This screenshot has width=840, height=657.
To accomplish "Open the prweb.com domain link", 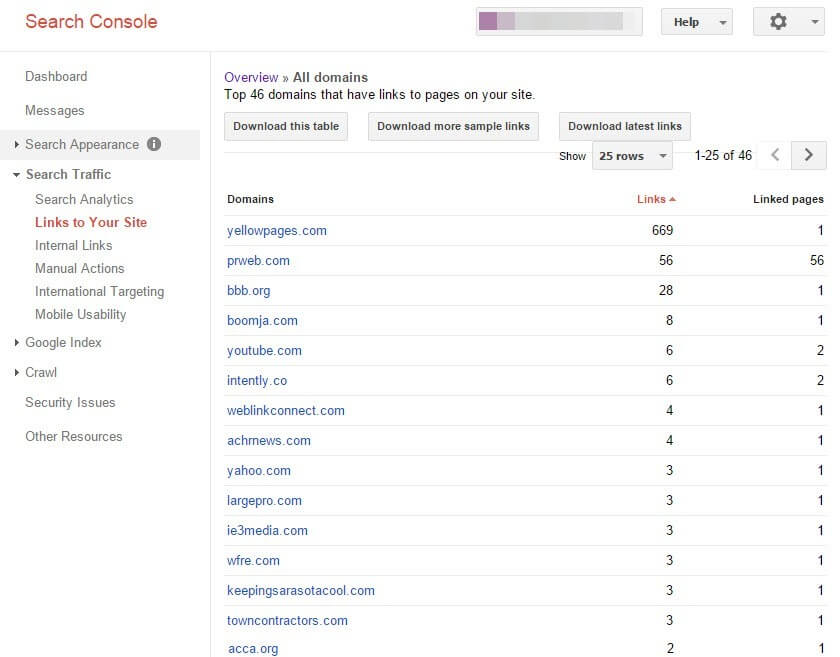I will coord(258,260).
